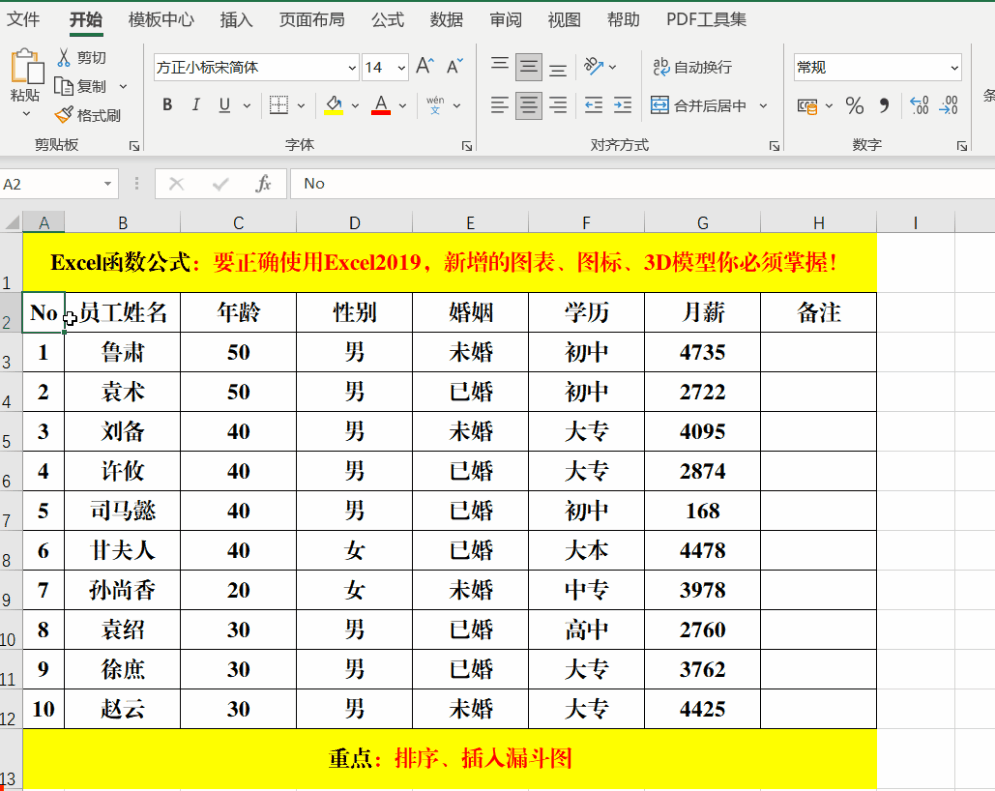Switch to the 模板中心 tab

(161, 20)
